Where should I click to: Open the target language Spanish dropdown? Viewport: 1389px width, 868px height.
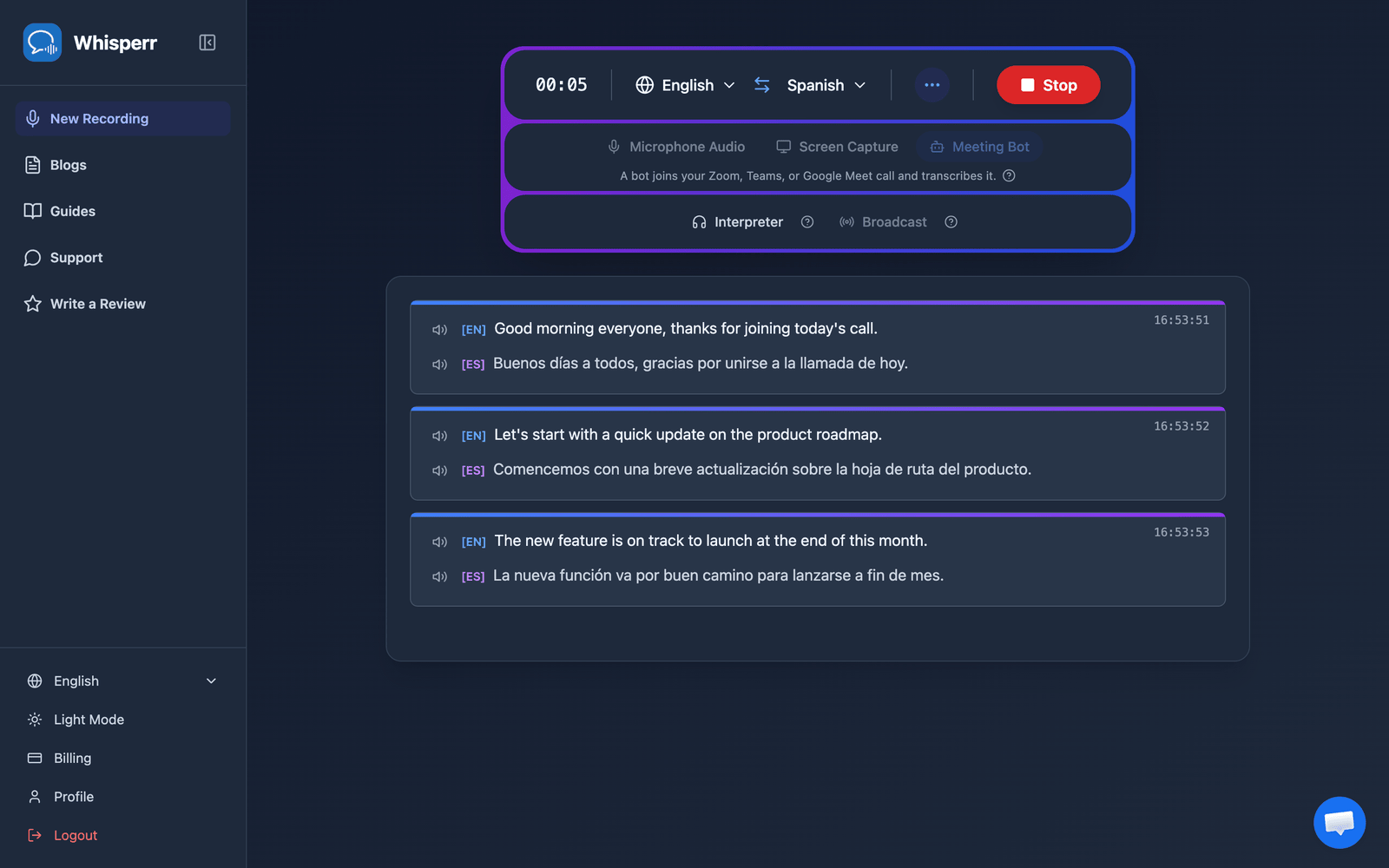point(826,85)
